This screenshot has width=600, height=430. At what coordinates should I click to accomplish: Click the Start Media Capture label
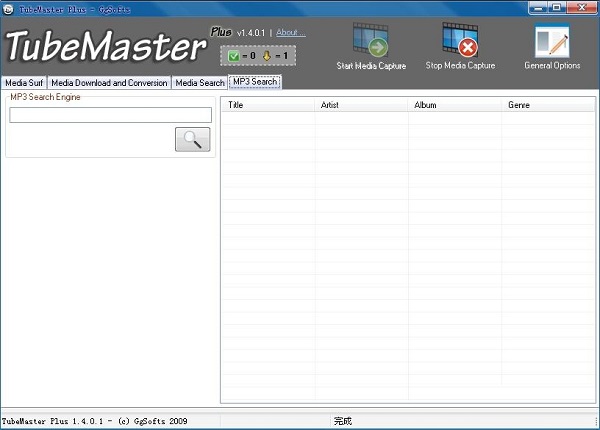click(x=371, y=66)
